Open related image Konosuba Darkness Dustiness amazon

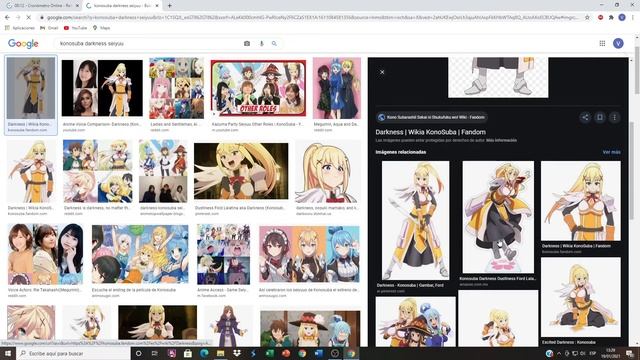click(498, 217)
